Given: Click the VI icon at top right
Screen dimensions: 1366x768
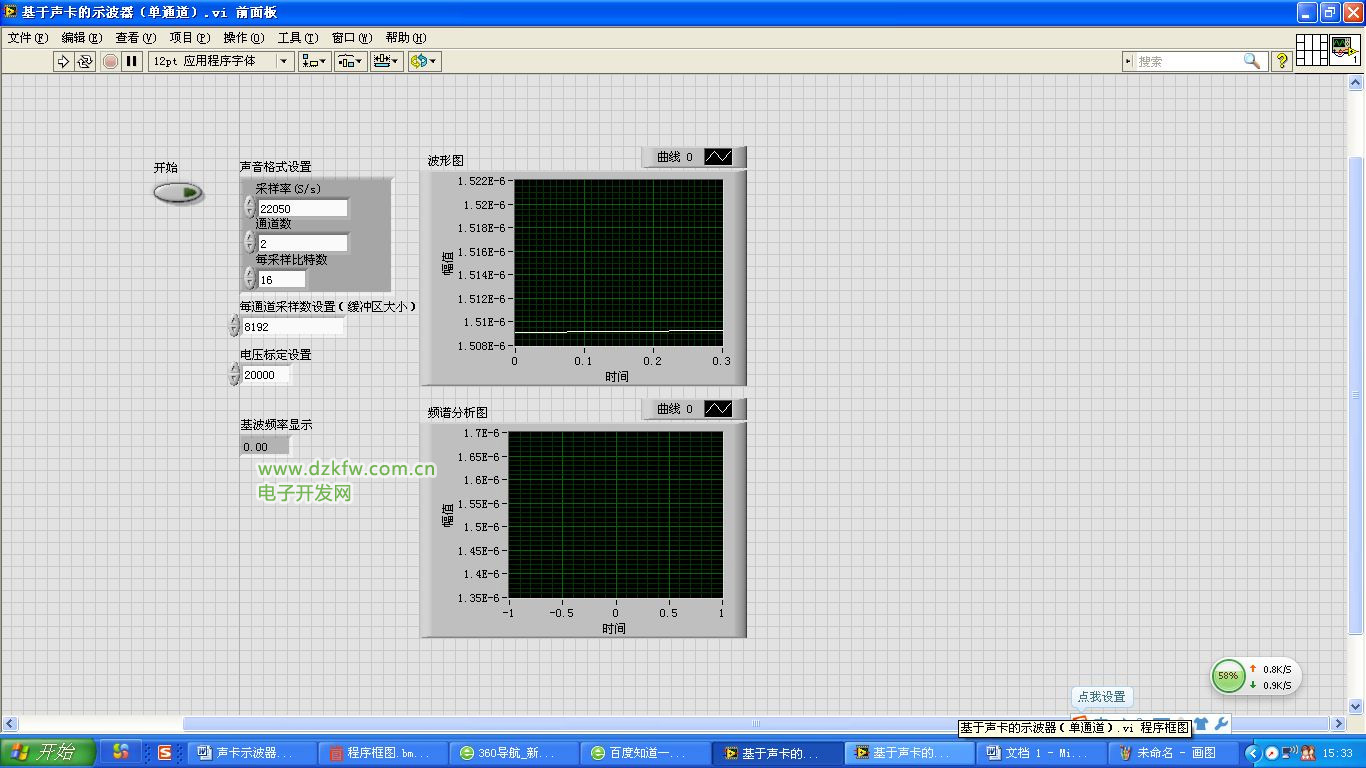Looking at the screenshot, I should (x=1344, y=50).
